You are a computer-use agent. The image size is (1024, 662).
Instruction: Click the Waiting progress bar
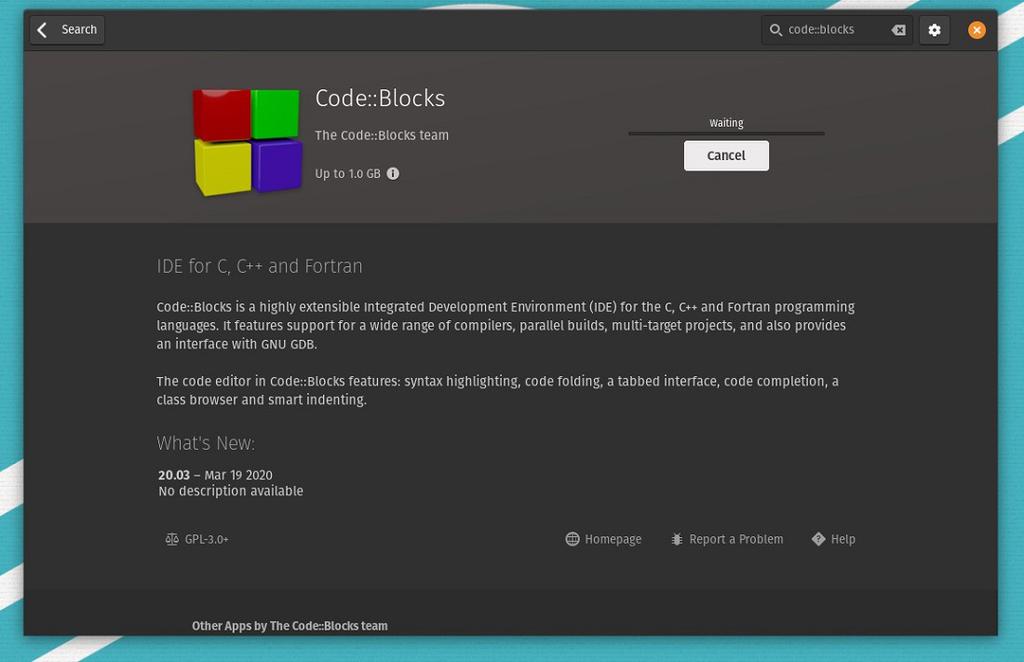point(726,133)
